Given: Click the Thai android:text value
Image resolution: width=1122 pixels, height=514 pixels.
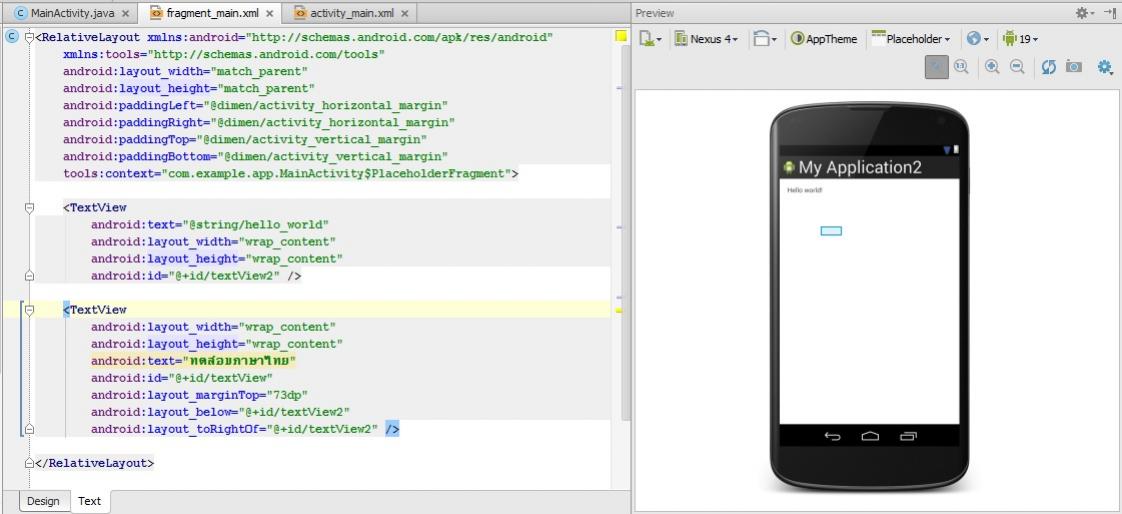Looking at the screenshot, I should 242,361.
